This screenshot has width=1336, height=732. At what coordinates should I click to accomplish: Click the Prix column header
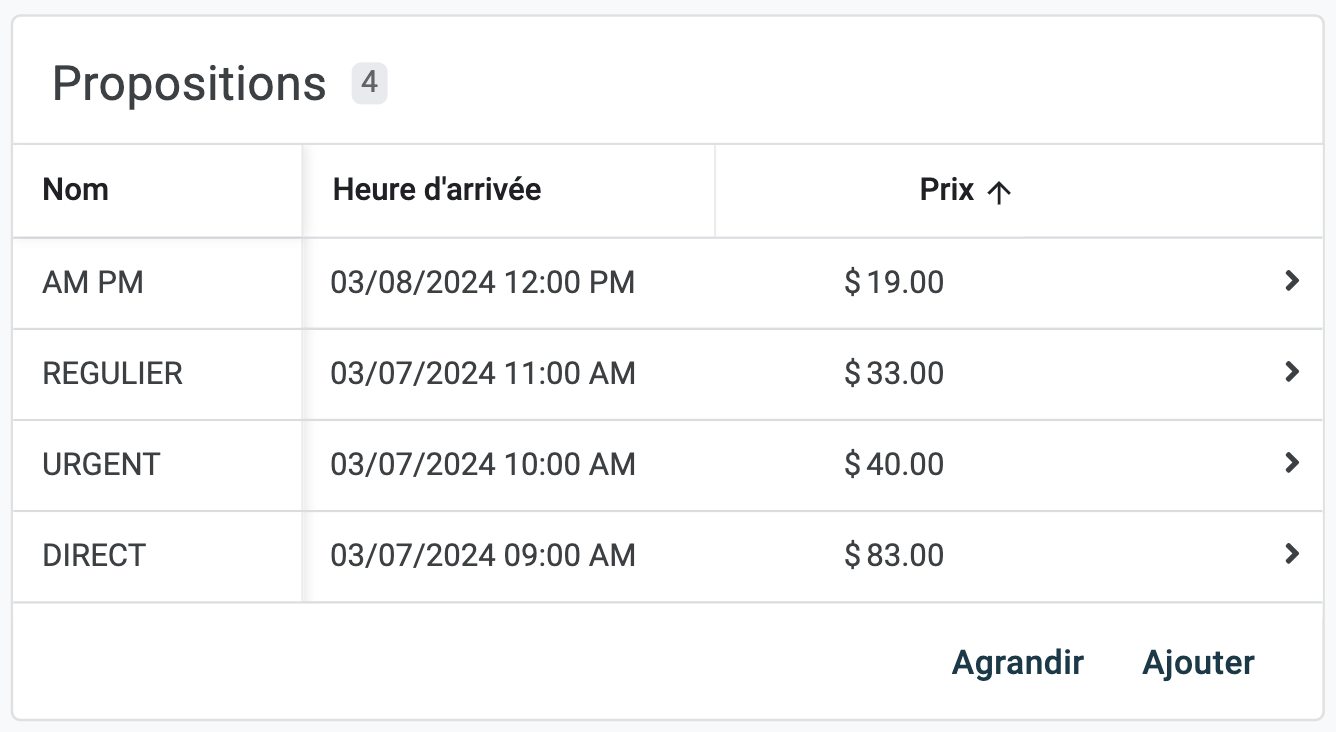pos(947,190)
